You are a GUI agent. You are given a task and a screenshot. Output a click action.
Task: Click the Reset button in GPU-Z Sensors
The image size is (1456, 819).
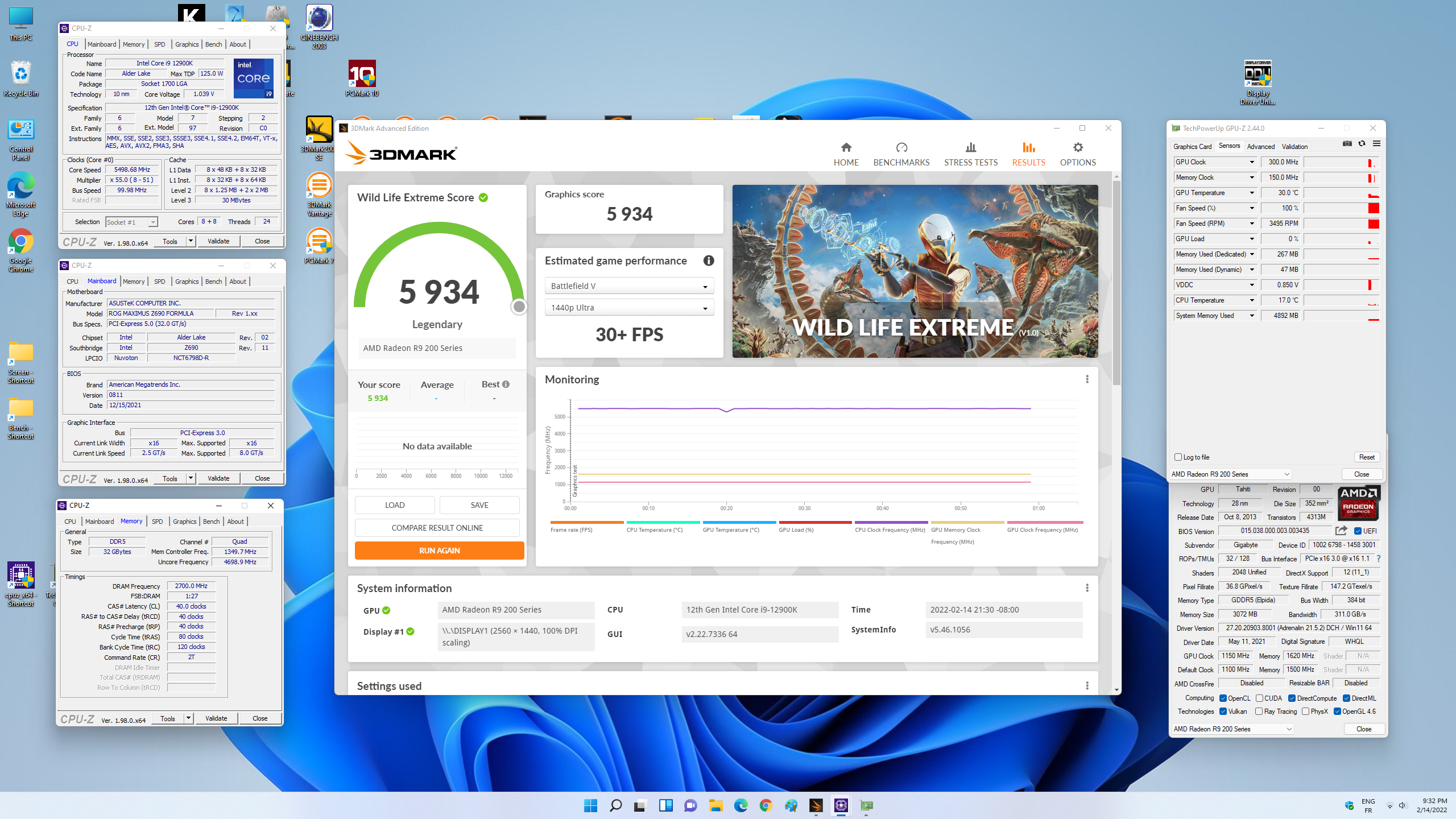point(1366,457)
